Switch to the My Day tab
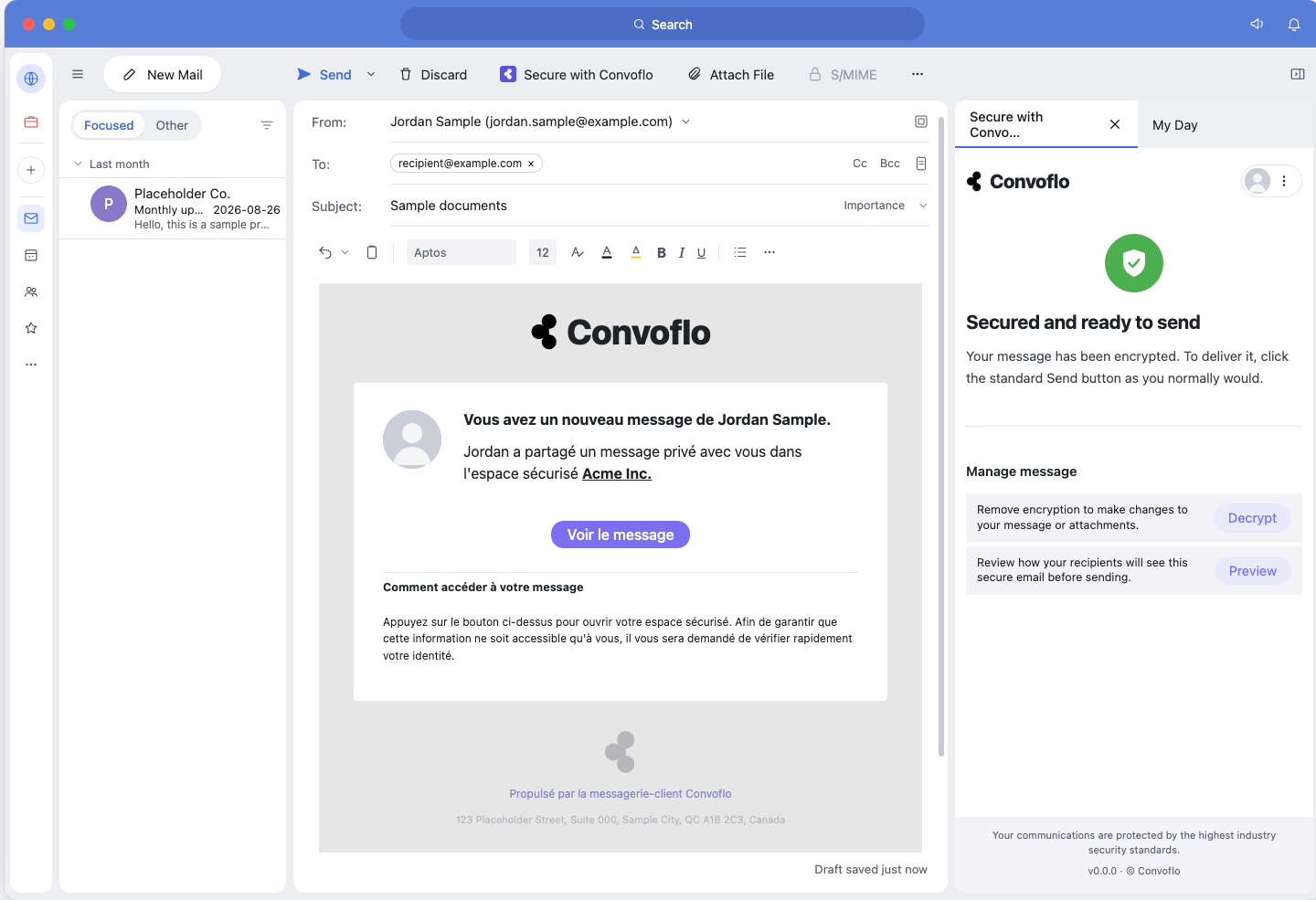 click(x=1175, y=125)
